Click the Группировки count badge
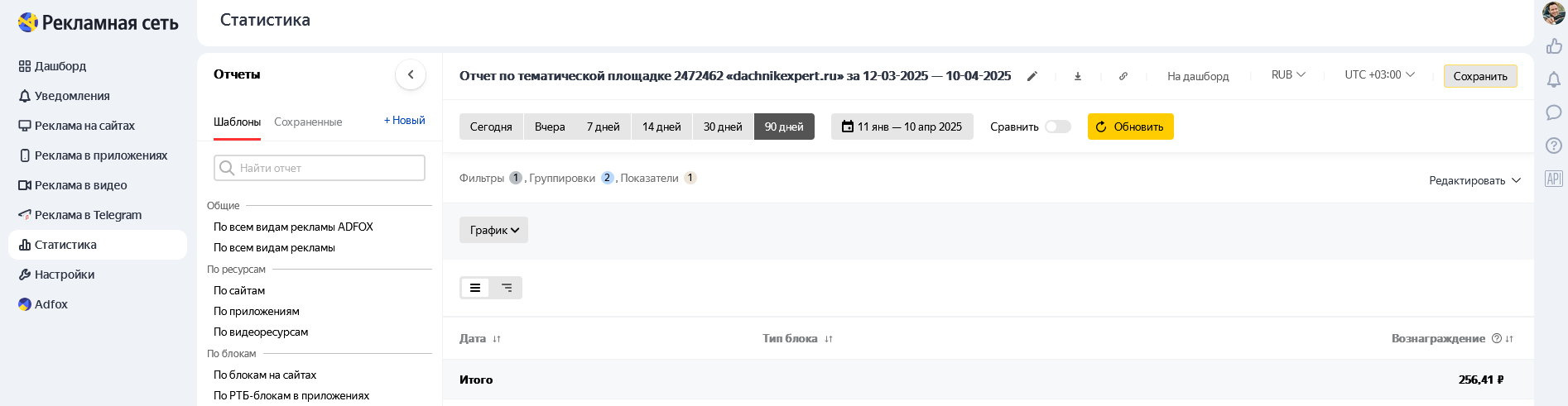1568x406 pixels. (x=608, y=178)
